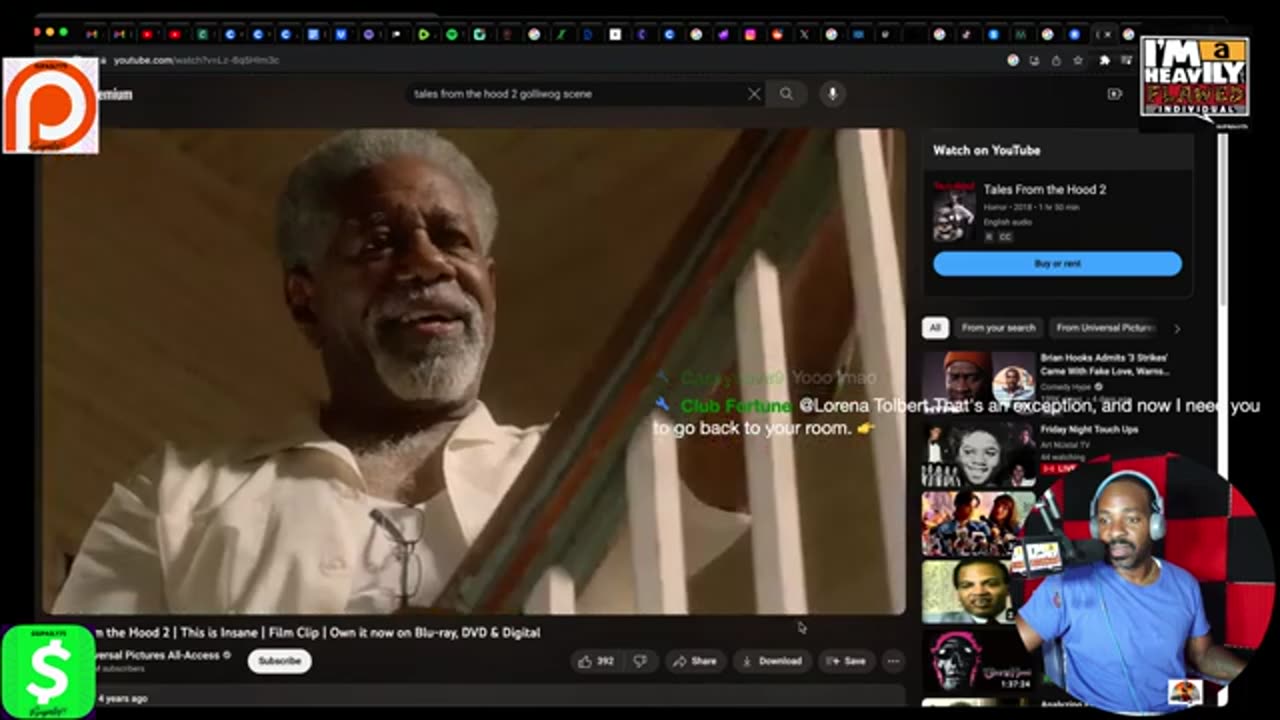Like the video showing 392 likes
This screenshot has width=1280, height=720.
point(596,661)
